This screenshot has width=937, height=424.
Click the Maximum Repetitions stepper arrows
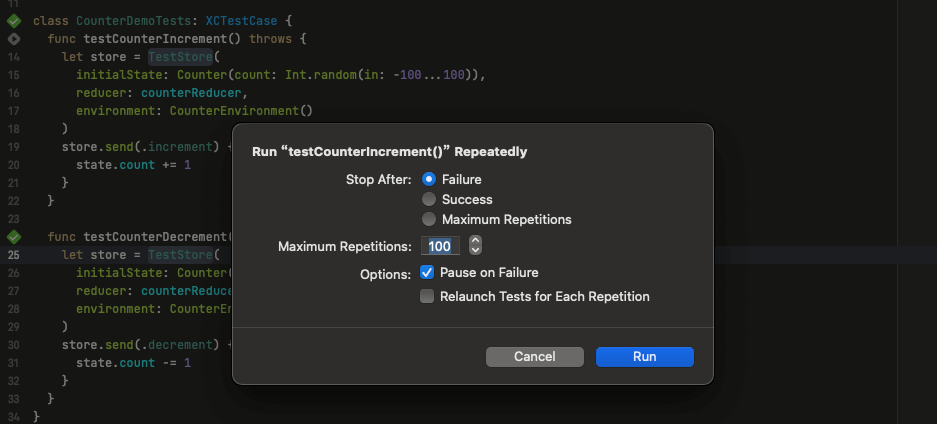click(x=475, y=246)
